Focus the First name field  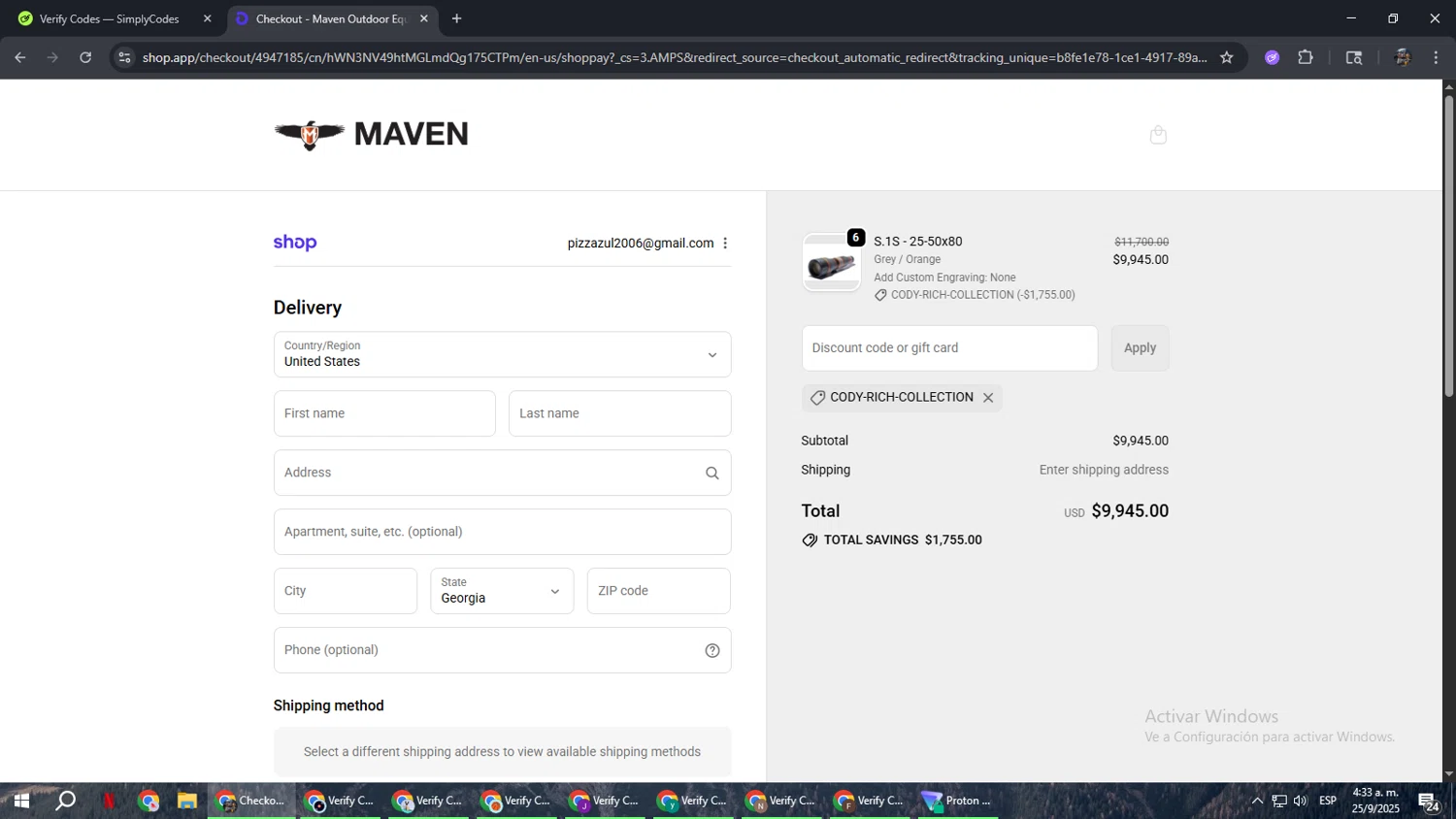pos(384,413)
